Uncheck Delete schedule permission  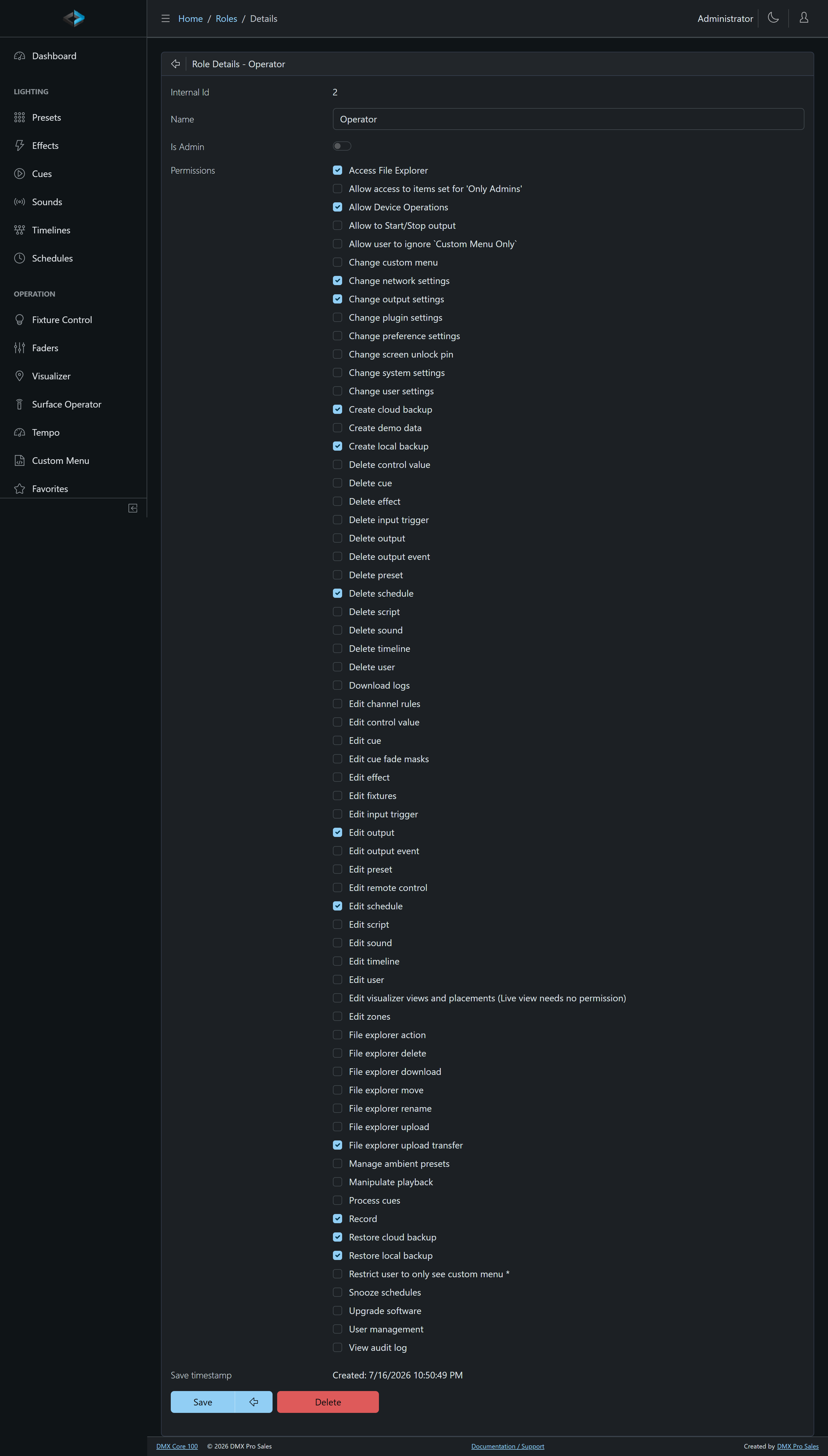click(337, 593)
